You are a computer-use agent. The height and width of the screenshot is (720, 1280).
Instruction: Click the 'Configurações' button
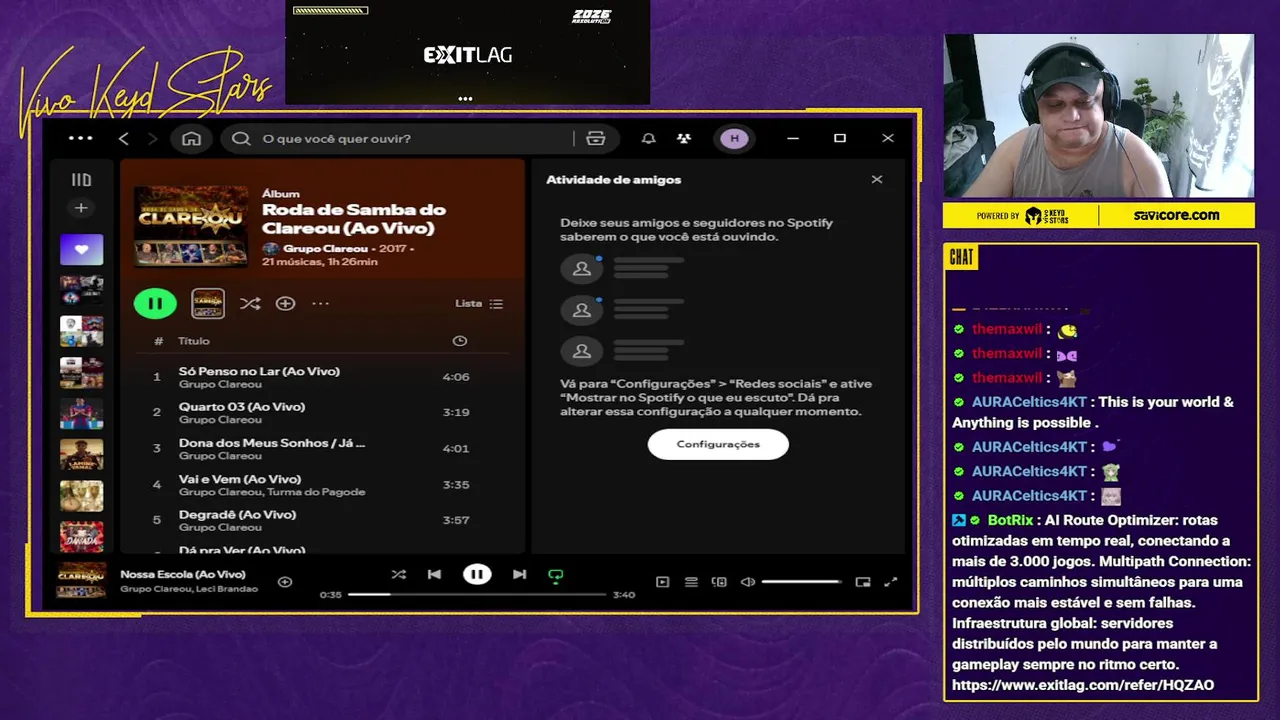718,444
